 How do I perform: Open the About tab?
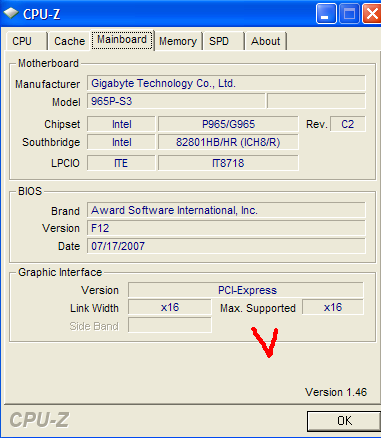[266, 41]
